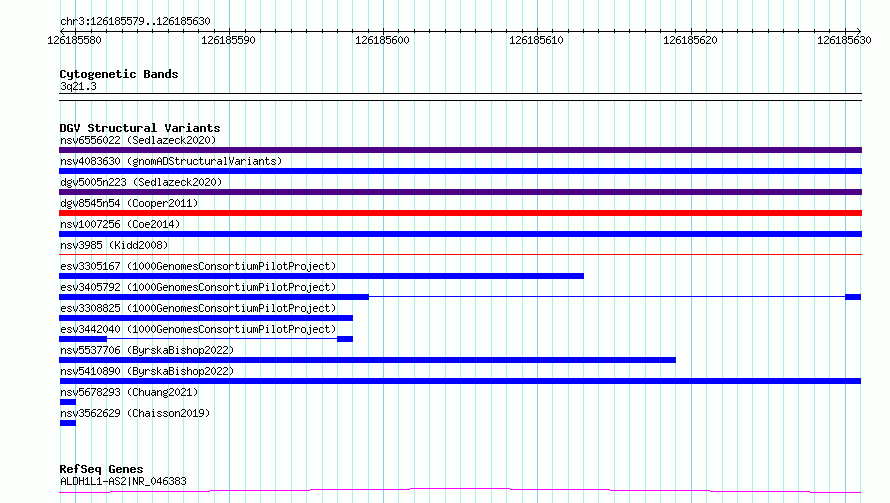Open variant nsv3985 (Kidd2008) label
The width and height of the screenshot is (890, 503).
[114, 245]
